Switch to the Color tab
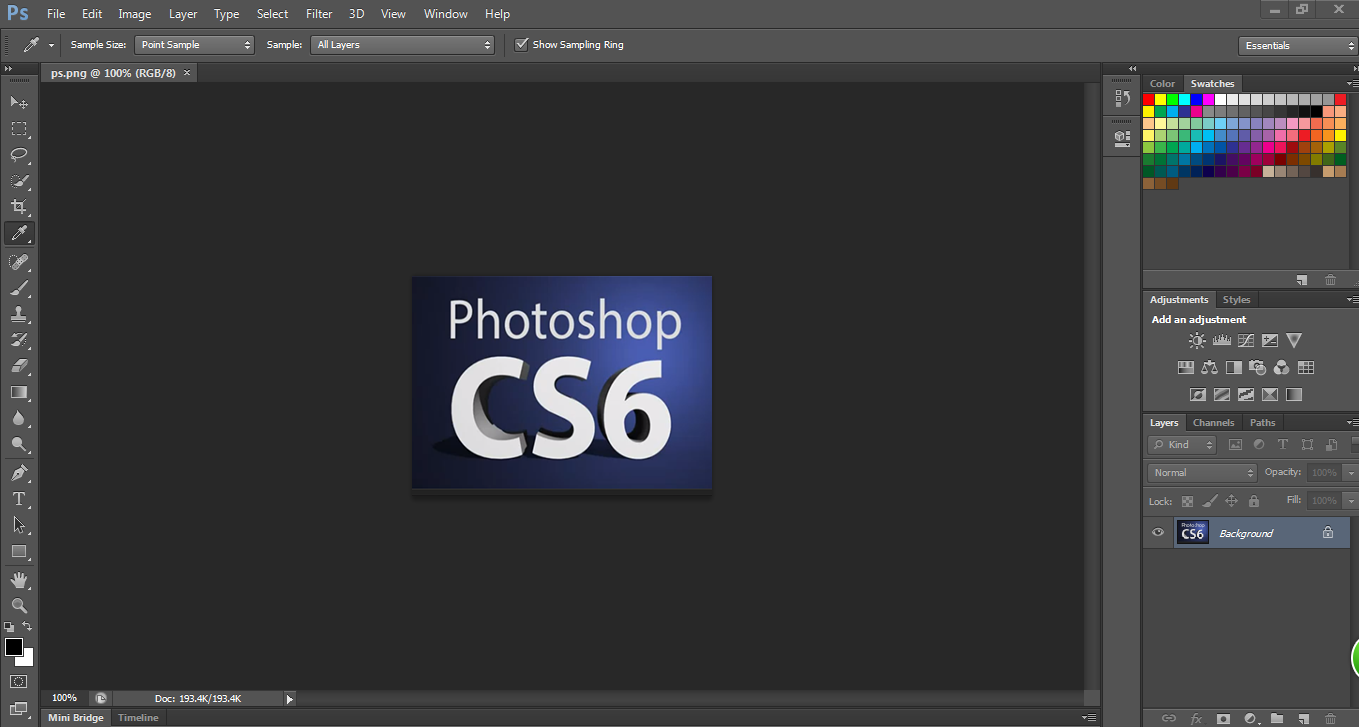Screen dimensions: 1359x727 click(1162, 83)
